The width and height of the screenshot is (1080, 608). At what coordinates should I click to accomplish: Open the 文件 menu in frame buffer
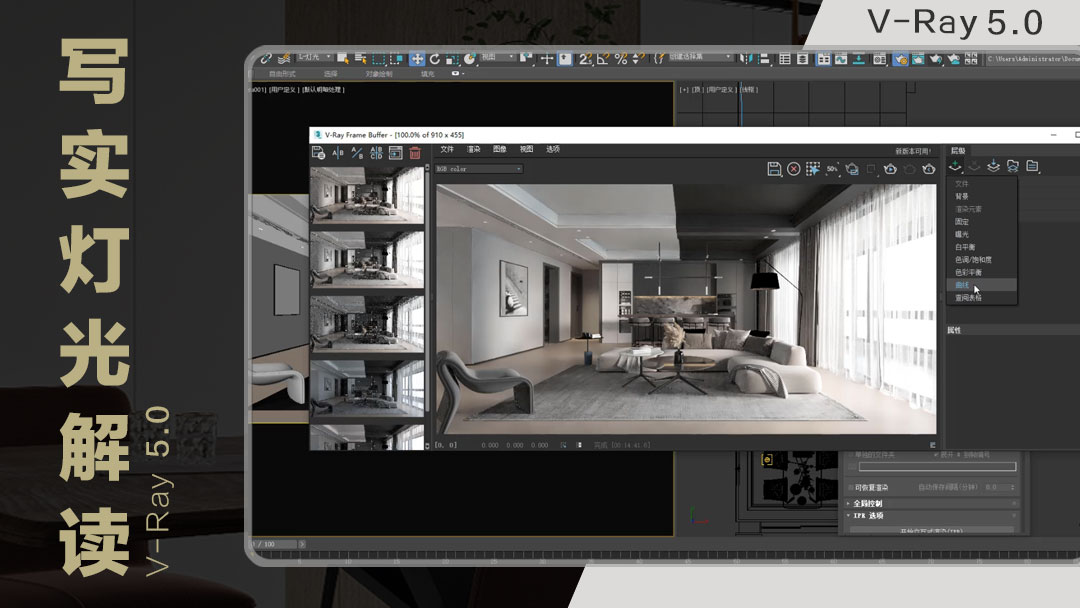point(447,149)
